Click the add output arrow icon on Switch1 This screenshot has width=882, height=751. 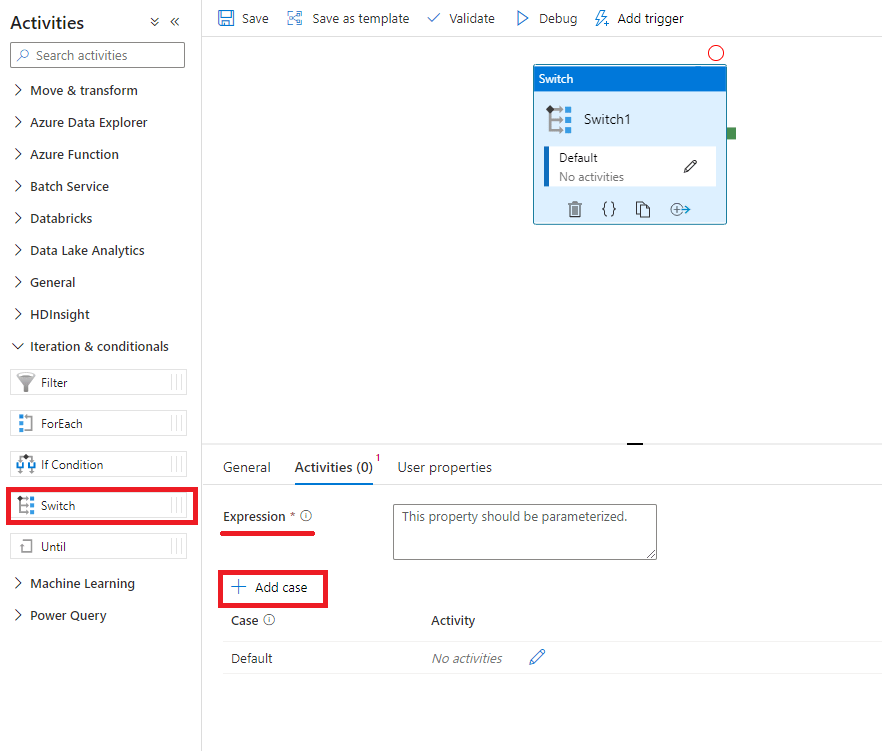tap(680, 209)
